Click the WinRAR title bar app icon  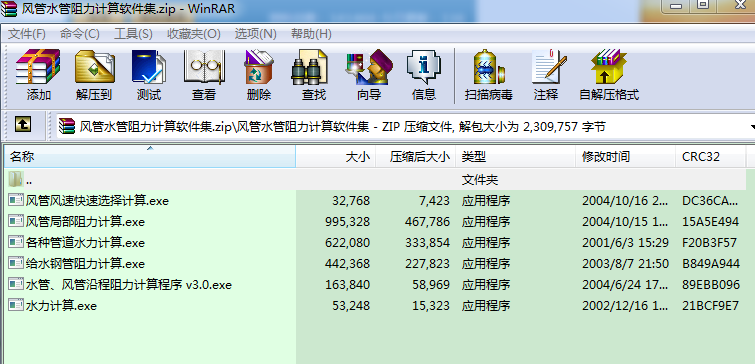[9, 9]
